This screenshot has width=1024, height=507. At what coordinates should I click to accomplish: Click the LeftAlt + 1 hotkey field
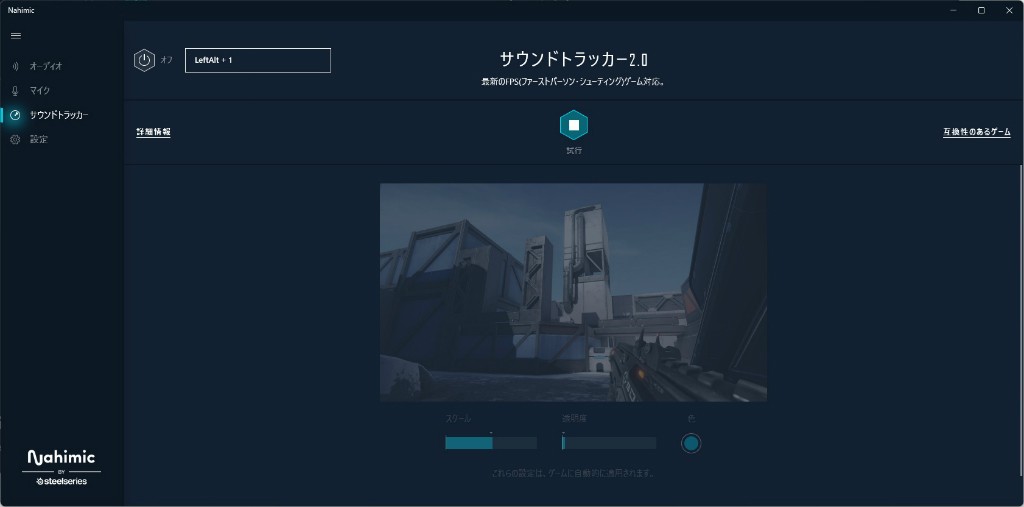(258, 60)
